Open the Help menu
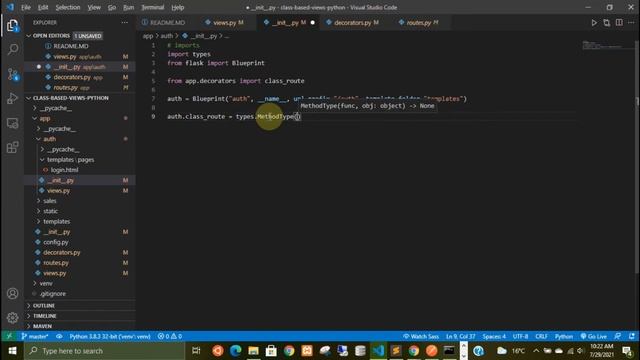 (x=178, y=7)
